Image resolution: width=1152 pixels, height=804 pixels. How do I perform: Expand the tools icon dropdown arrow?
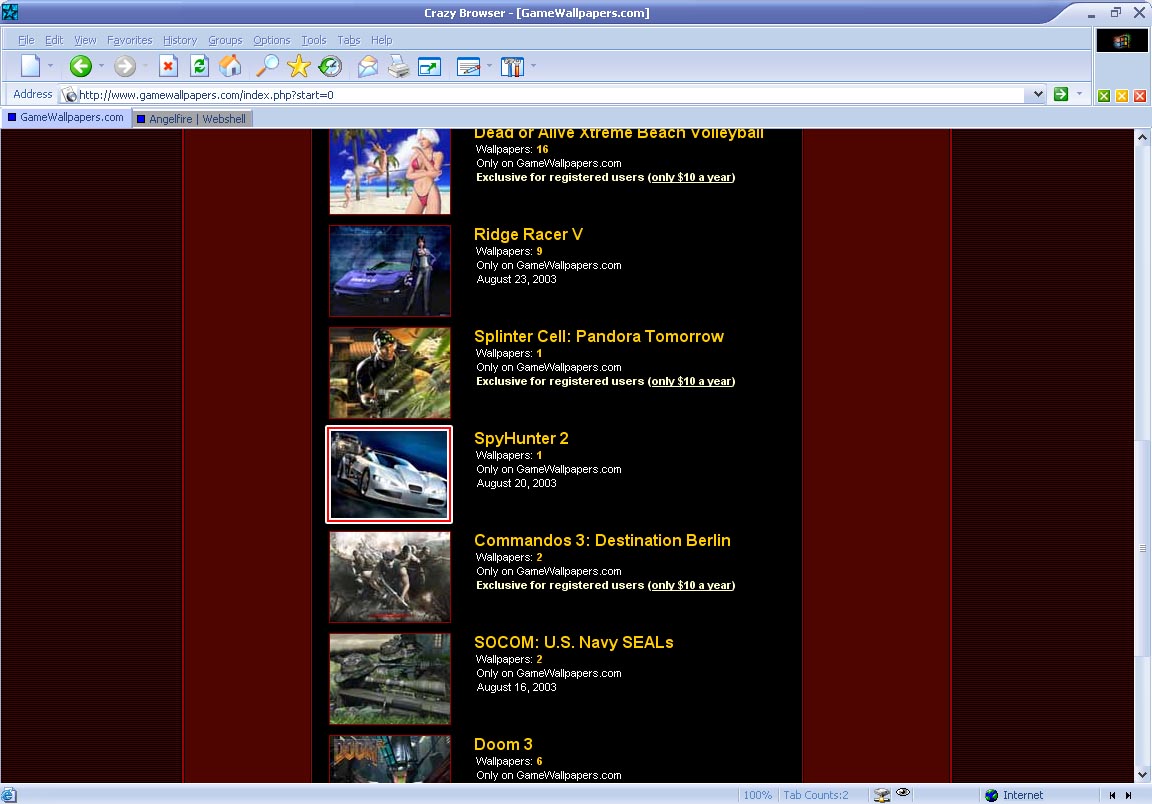click(533, 66)
